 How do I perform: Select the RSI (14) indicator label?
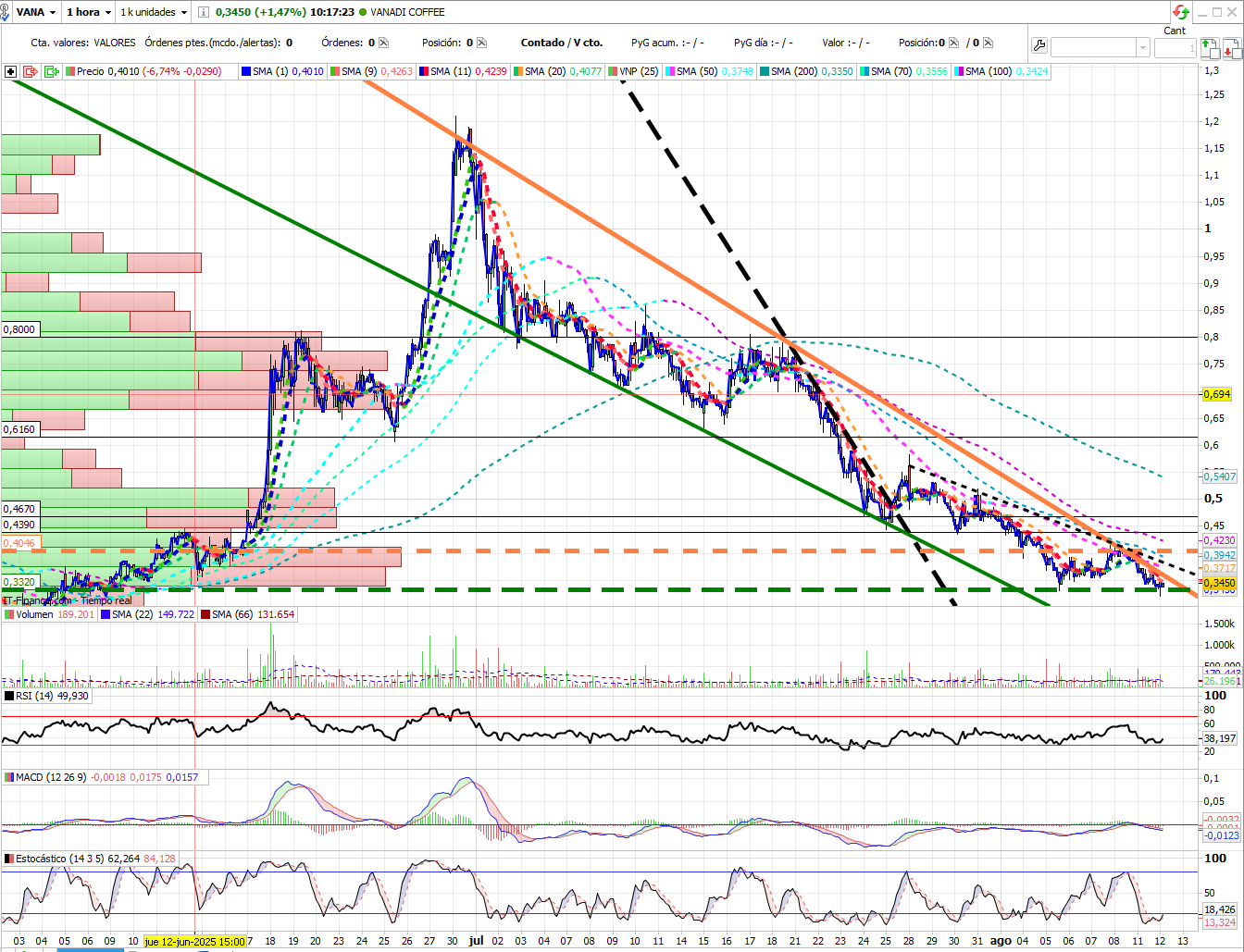point(34,696)
